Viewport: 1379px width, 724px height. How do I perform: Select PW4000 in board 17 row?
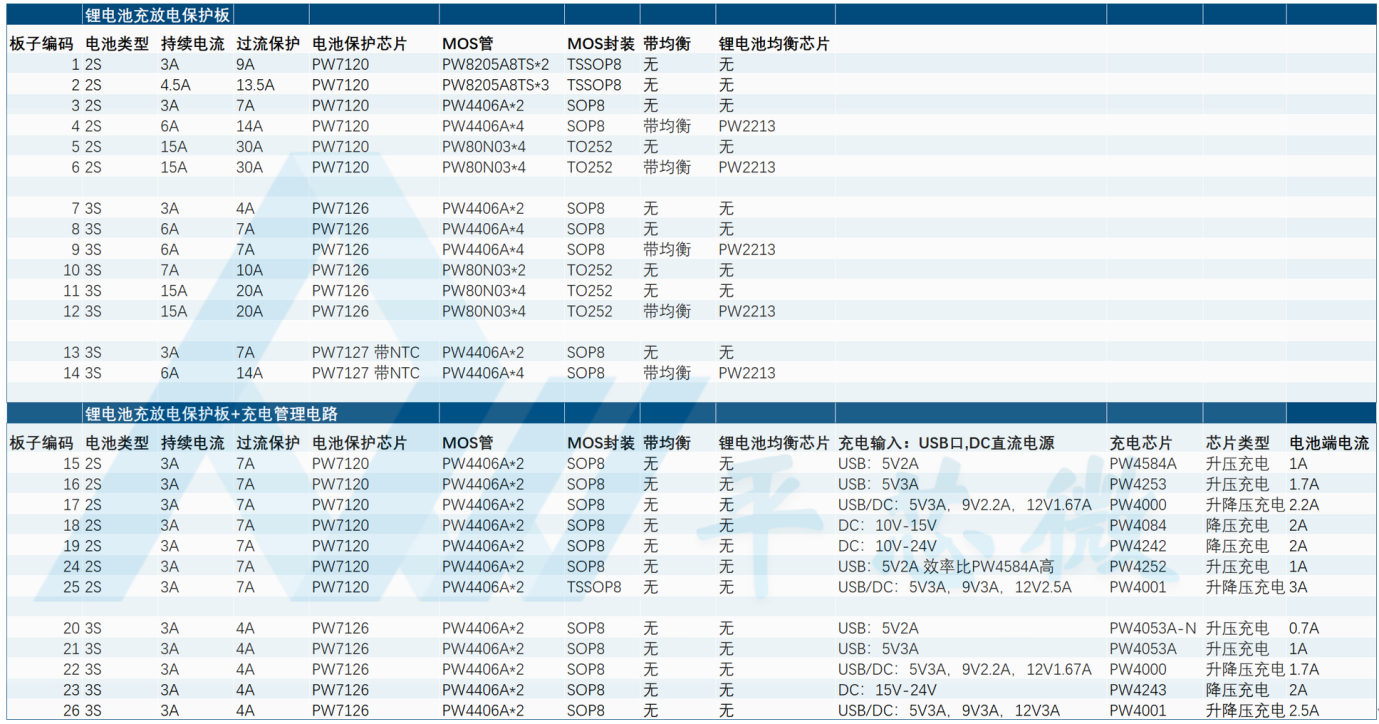[1138, 505]
